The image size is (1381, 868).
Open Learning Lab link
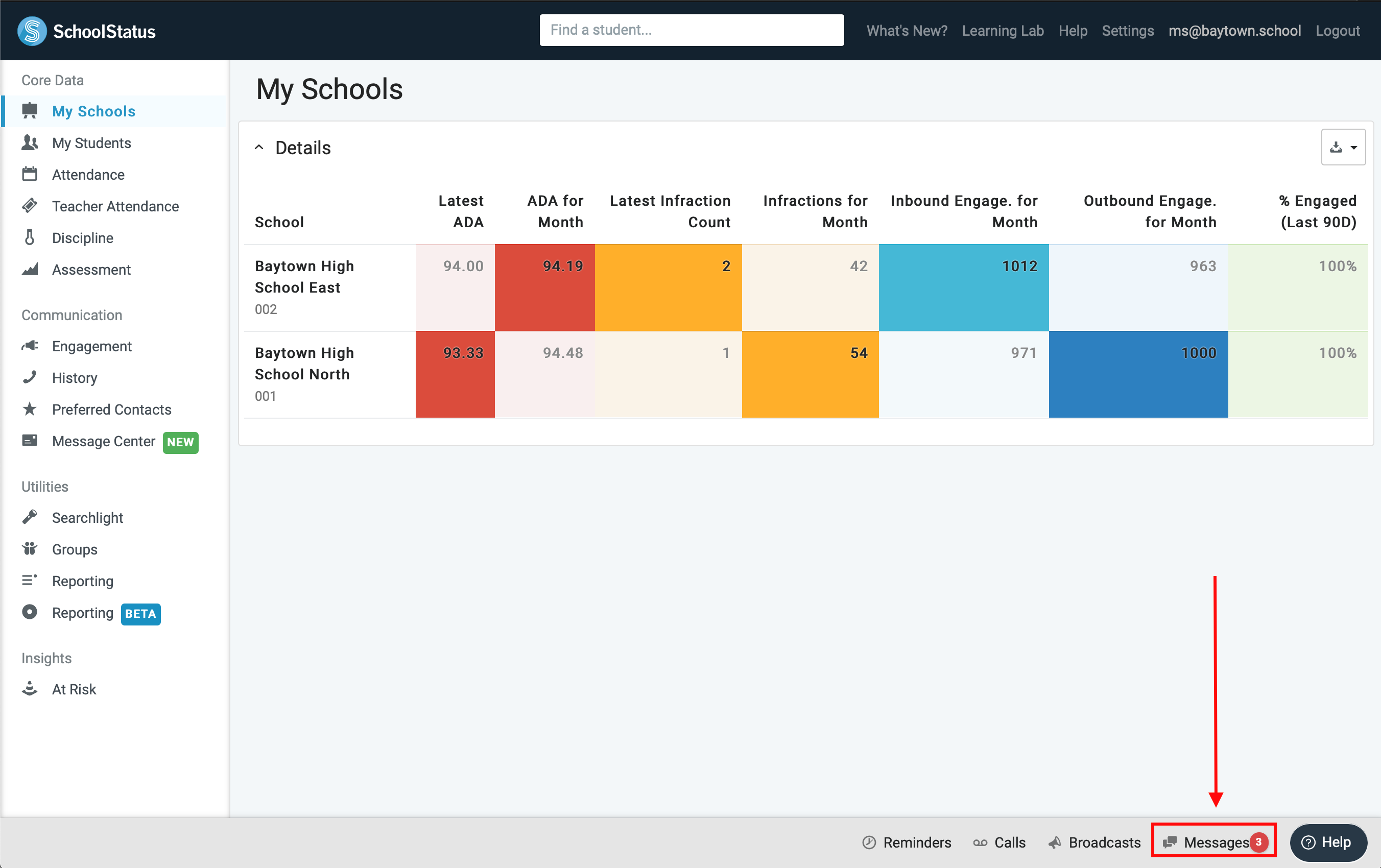click(1003, 31)
